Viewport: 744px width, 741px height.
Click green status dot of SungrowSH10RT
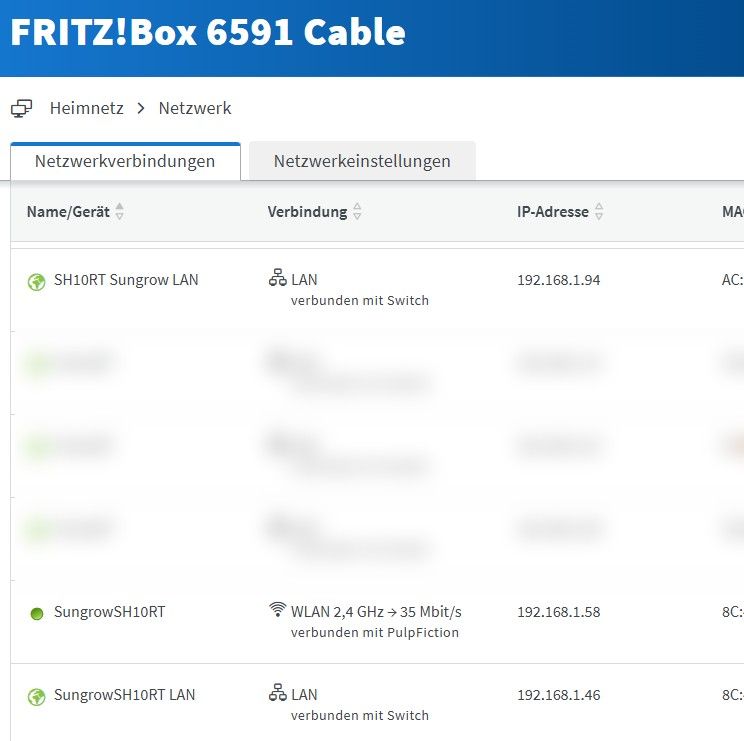click(x=37, y=614)
